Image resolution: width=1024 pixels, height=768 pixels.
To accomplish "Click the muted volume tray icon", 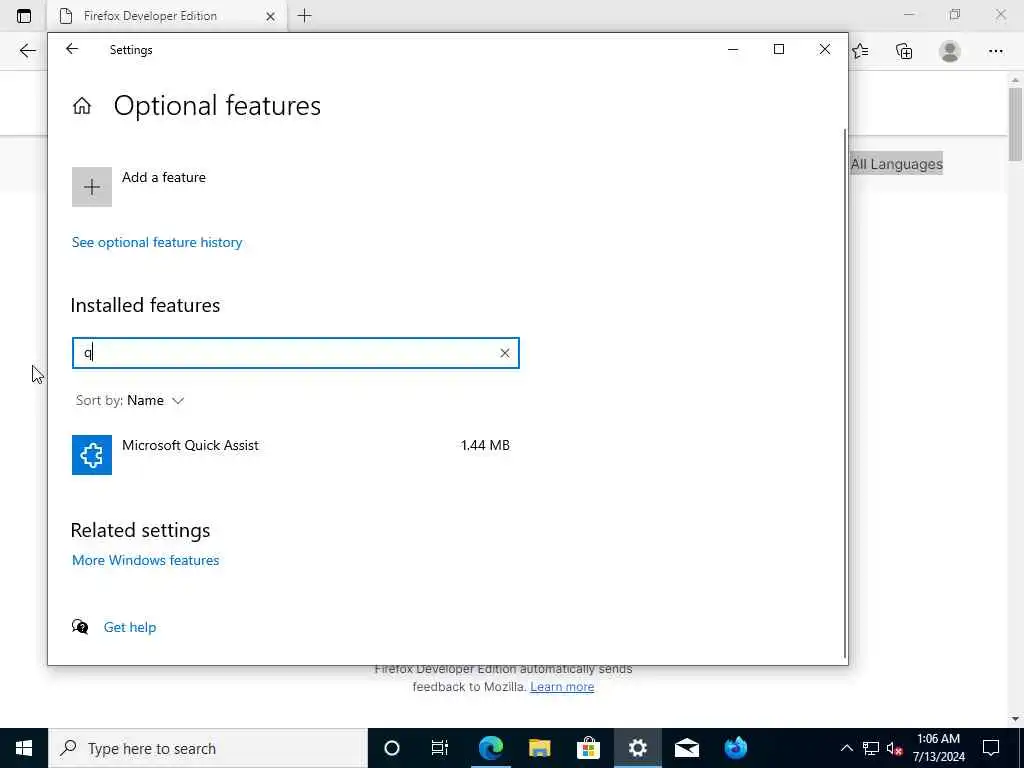I will tap(894, 748).
